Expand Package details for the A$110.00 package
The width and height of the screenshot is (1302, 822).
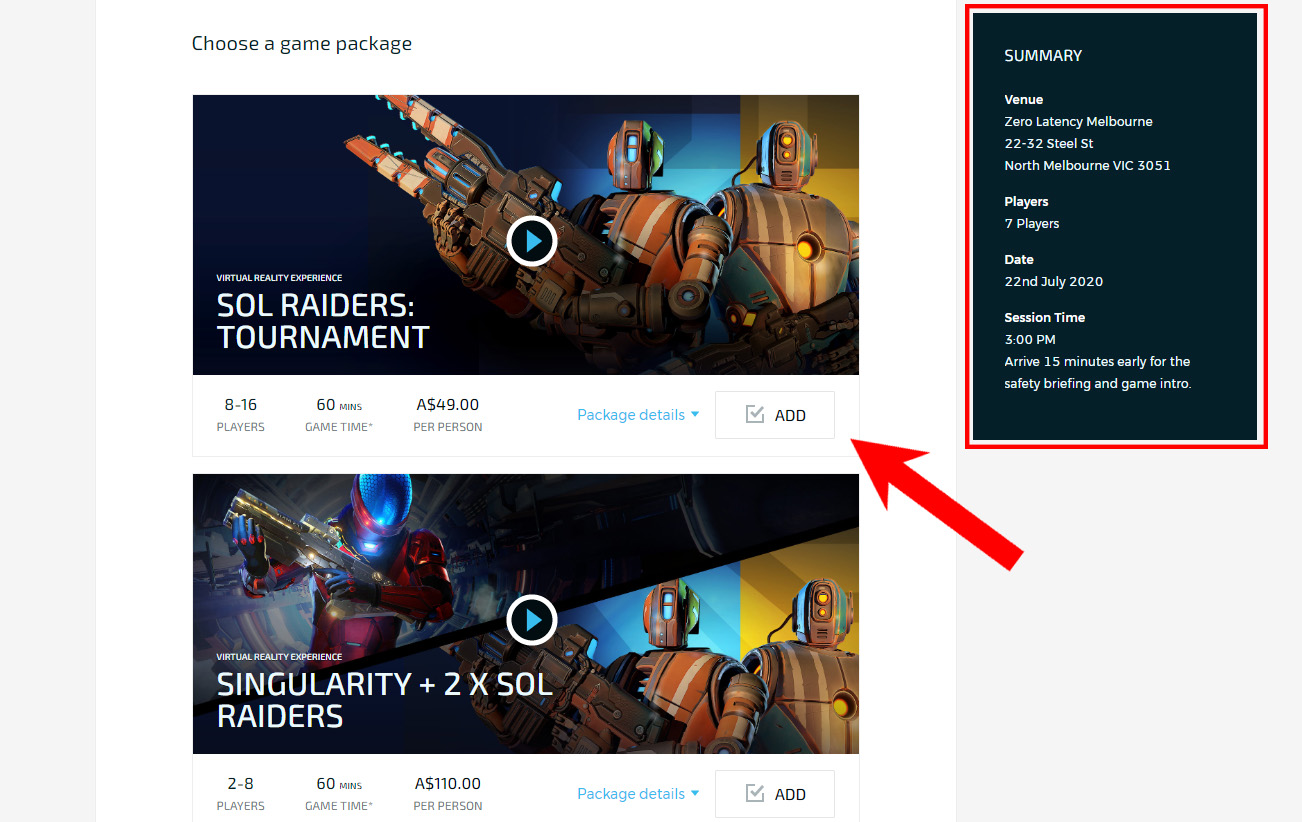pos(638,794)
